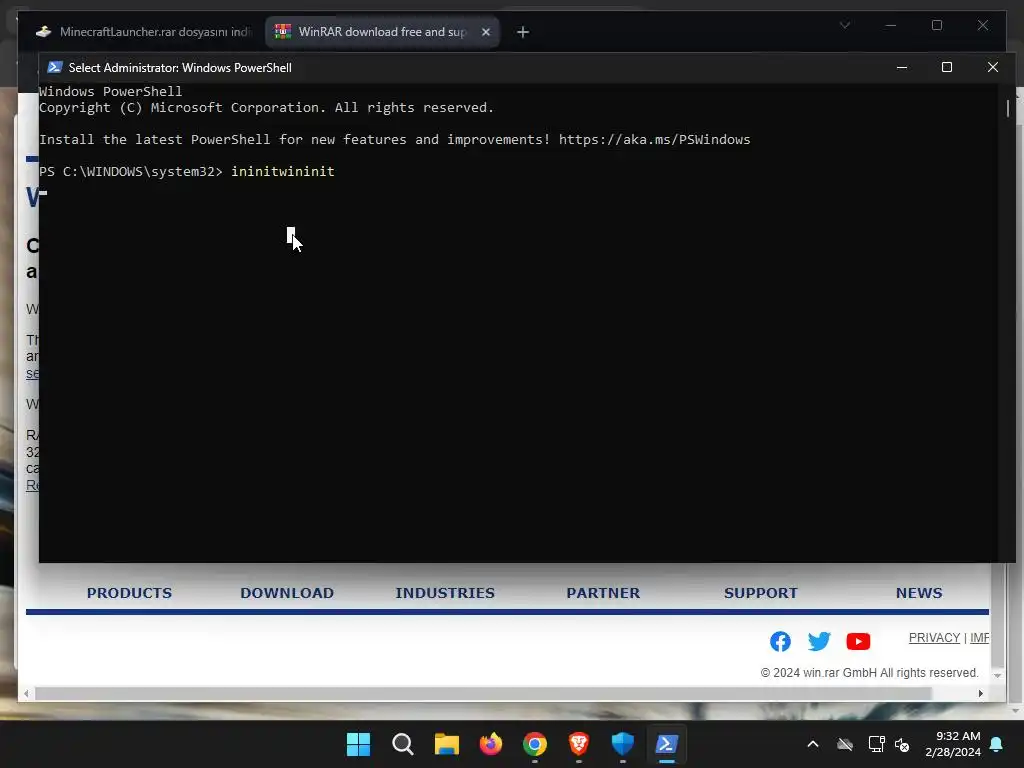Minimize the PowerShell window
Screen dimensions: 1024x768
(x=902, y=67)
